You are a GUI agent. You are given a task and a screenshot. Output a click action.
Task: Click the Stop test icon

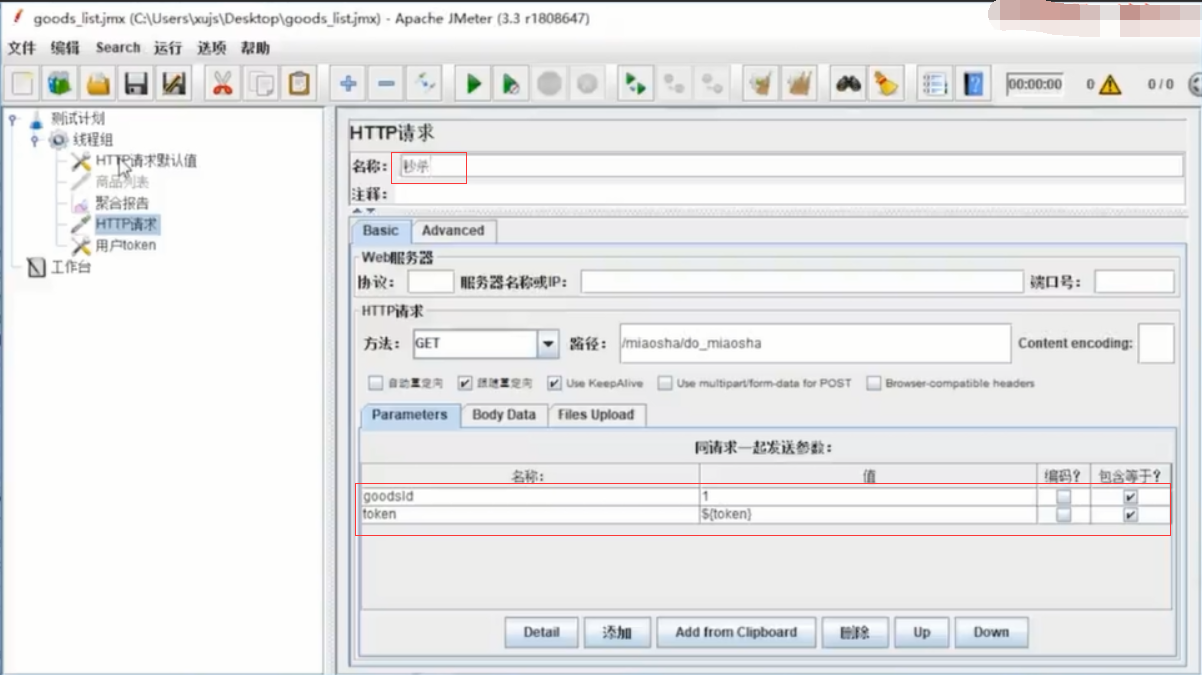(549, 84)
